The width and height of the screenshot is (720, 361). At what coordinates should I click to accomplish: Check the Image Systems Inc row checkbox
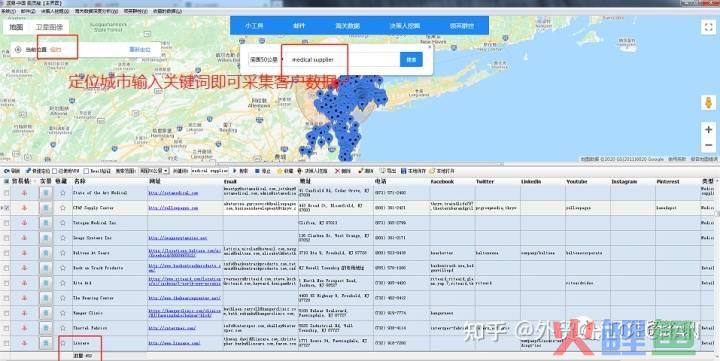[6, 238]
